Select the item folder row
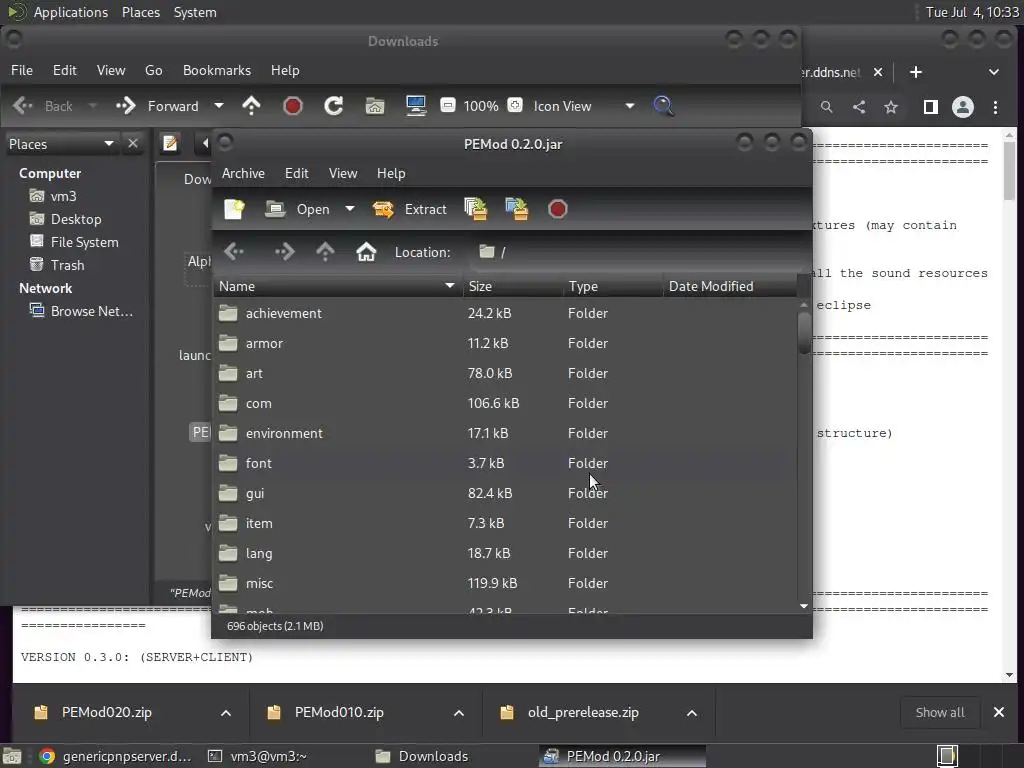 pyautogui.click(x=505, y=524)
